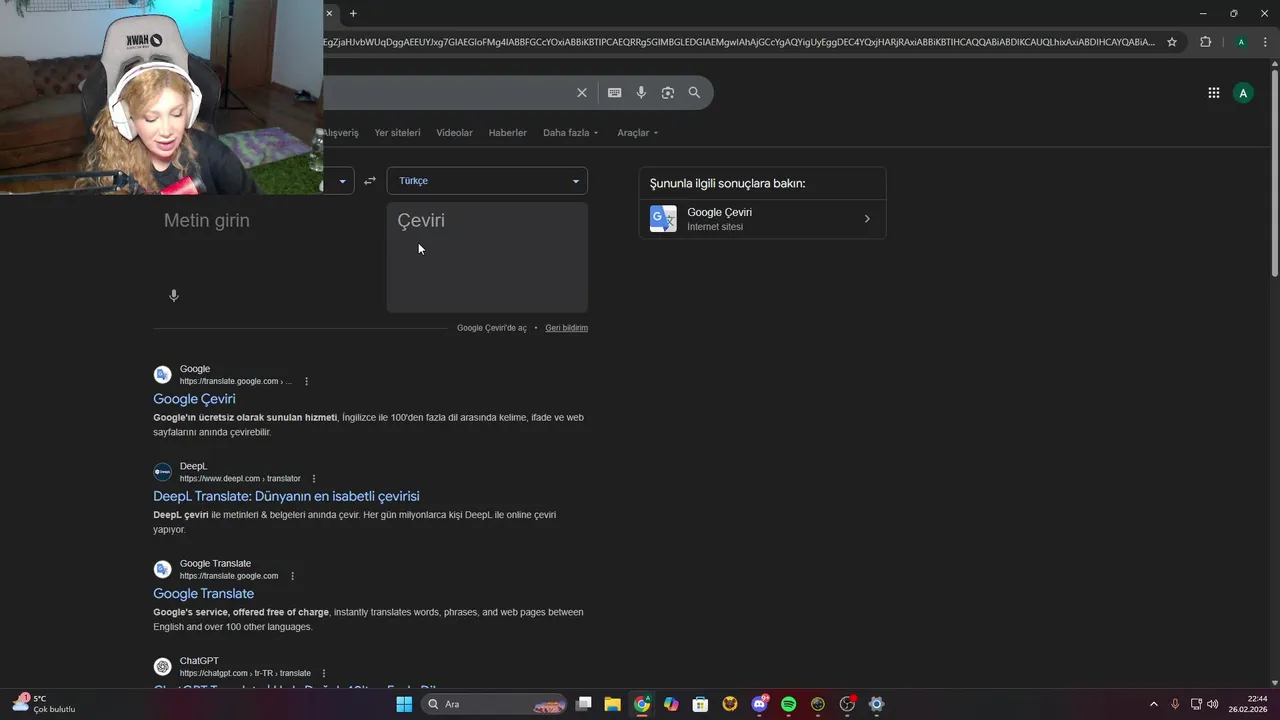Open more options for Google Translate result
The height and width of the screenshot is (720, 1280).
[x=292, y=576]
